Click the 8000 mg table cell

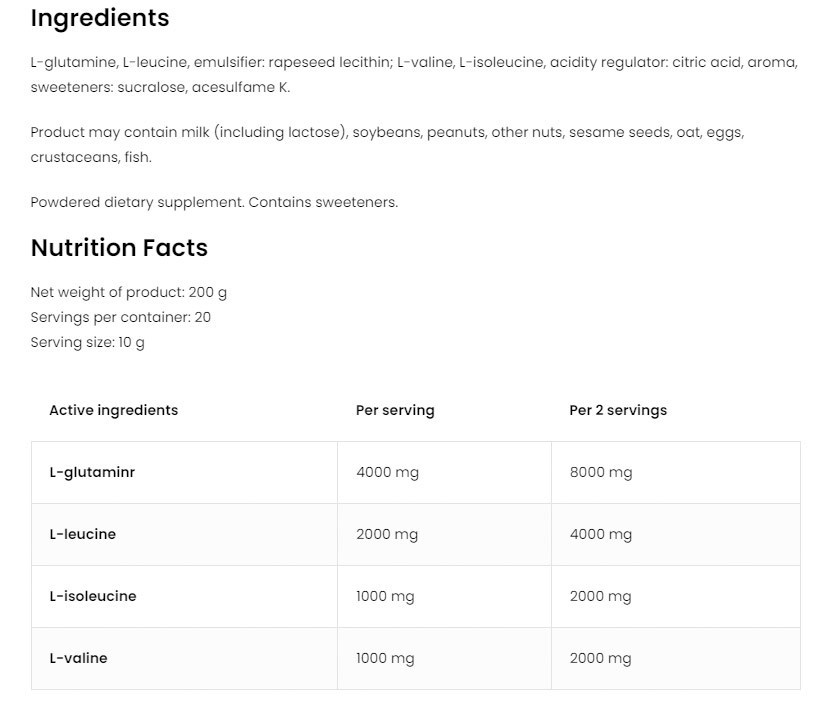[x=601, y=472]
